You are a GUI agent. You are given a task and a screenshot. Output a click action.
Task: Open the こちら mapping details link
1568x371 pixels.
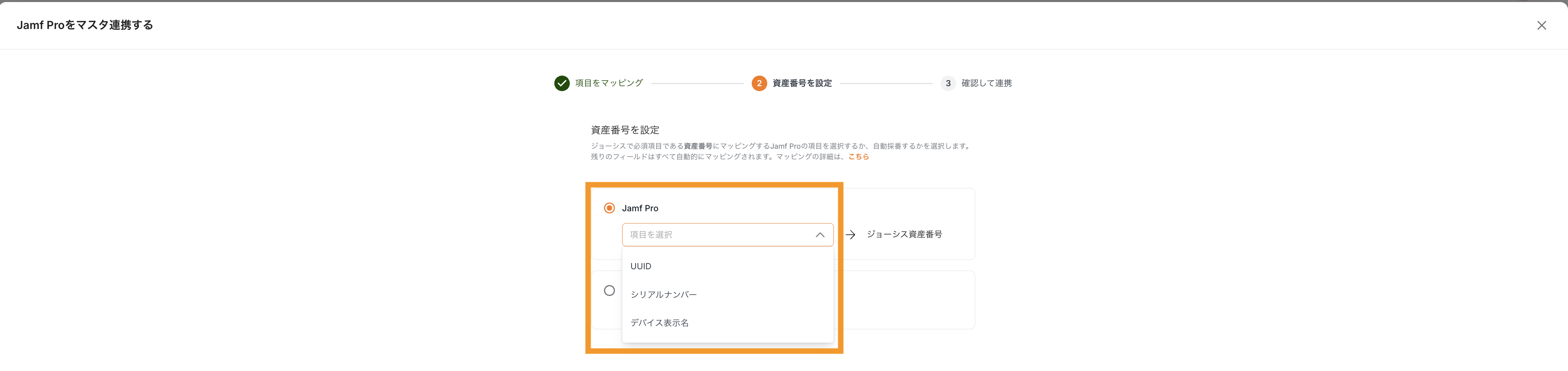tap(858, 157)
